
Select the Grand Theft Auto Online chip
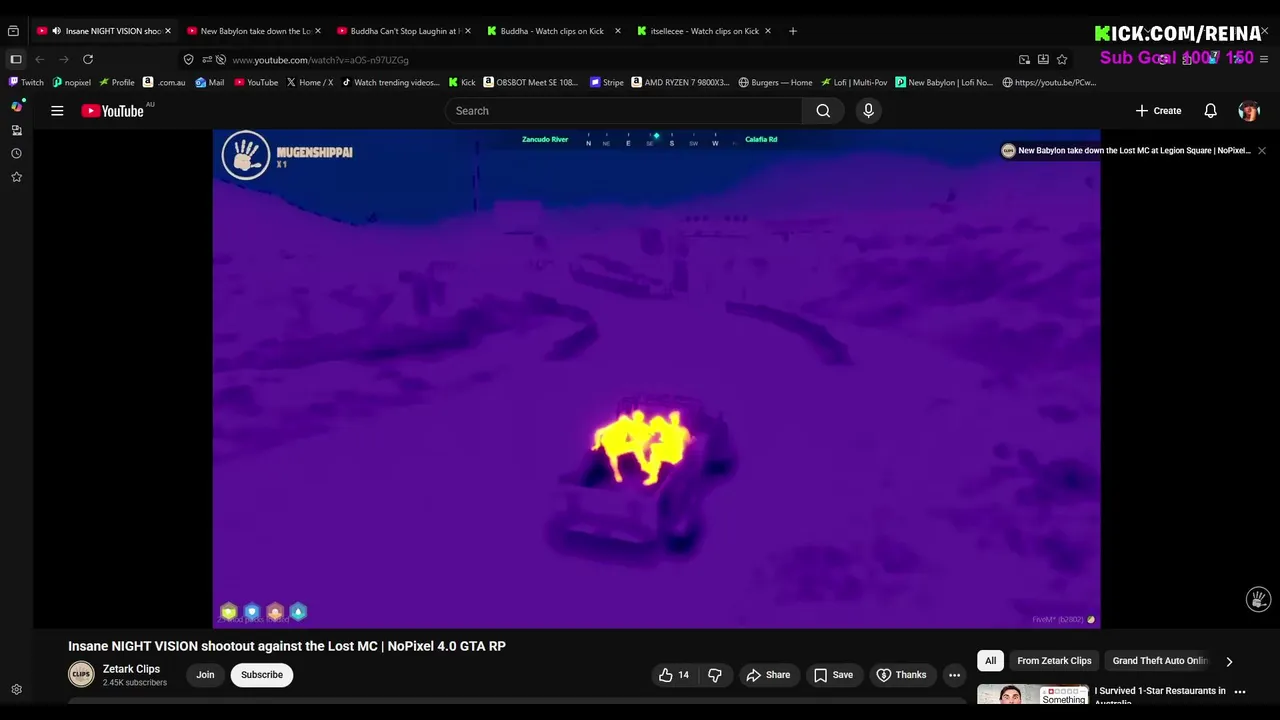(1160, 661)
